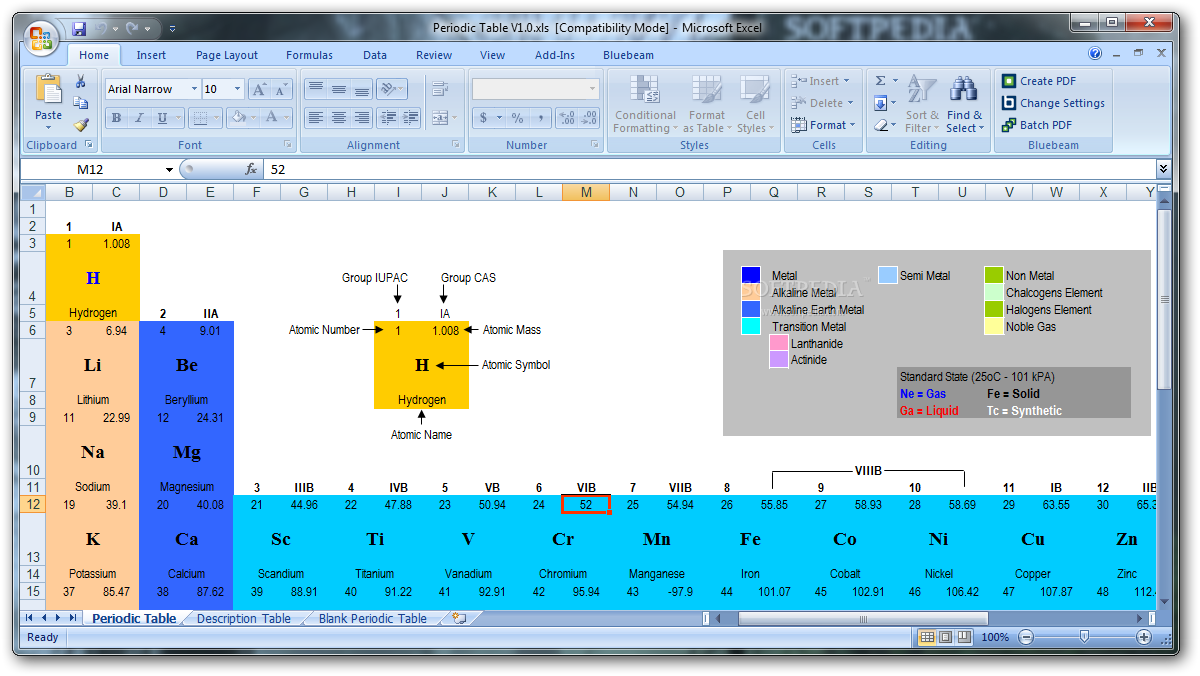
Task: Toggle Underline formatting
Action: click(x=162, y=118)
